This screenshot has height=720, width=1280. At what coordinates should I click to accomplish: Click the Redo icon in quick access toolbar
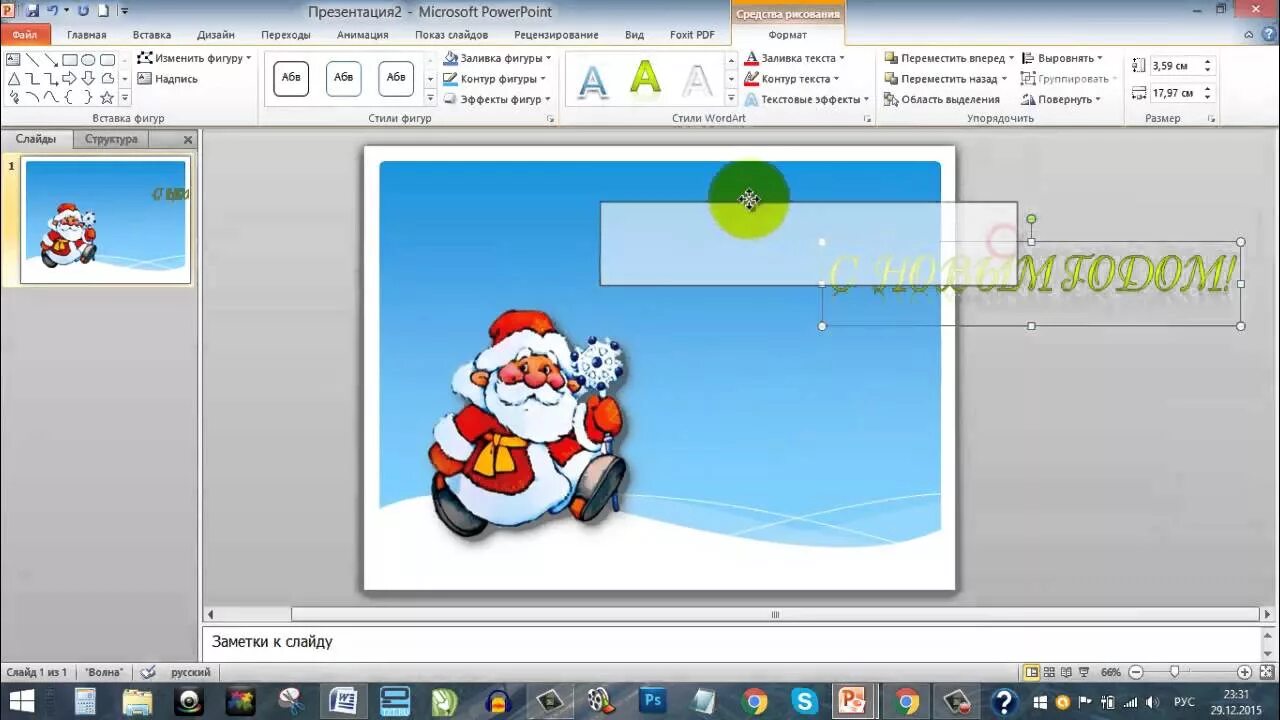pos(83,10)
